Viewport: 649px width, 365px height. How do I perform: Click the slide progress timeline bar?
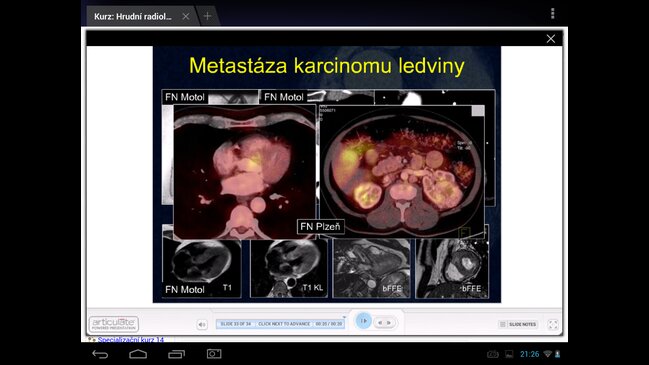[280, 324]
